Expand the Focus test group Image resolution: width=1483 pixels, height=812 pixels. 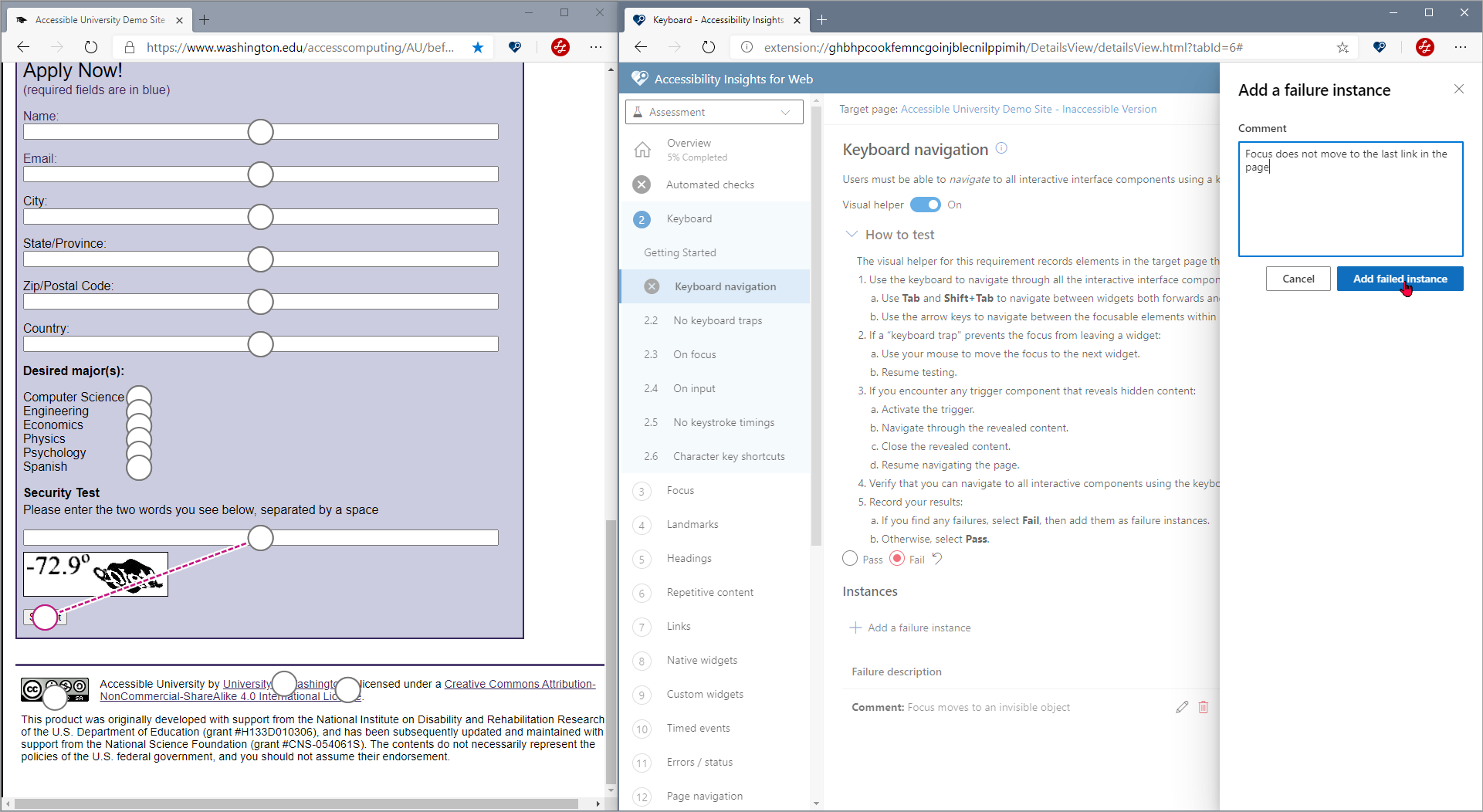point(715,490)
